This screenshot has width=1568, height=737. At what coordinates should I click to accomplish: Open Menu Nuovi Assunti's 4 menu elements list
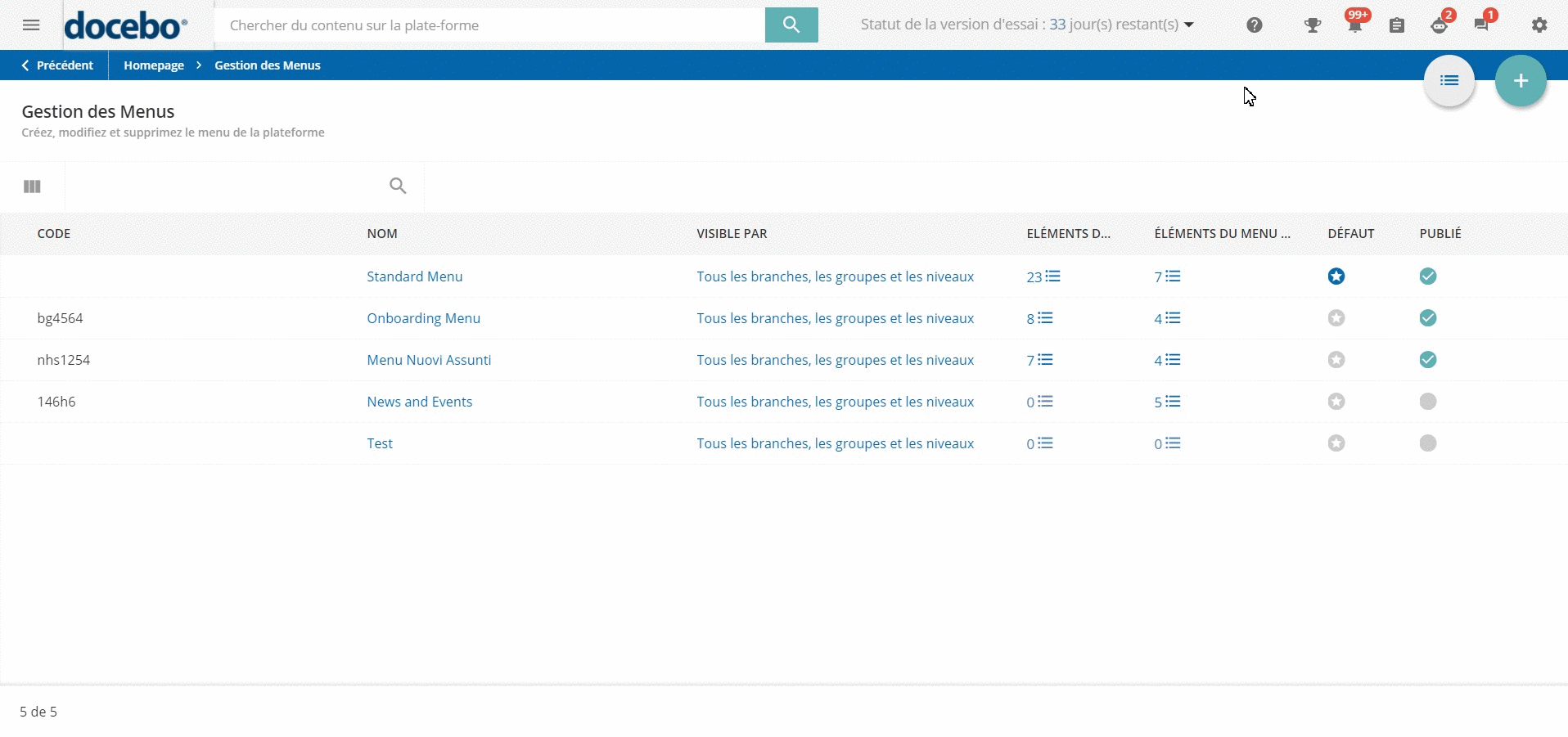tap(1168, 360)
